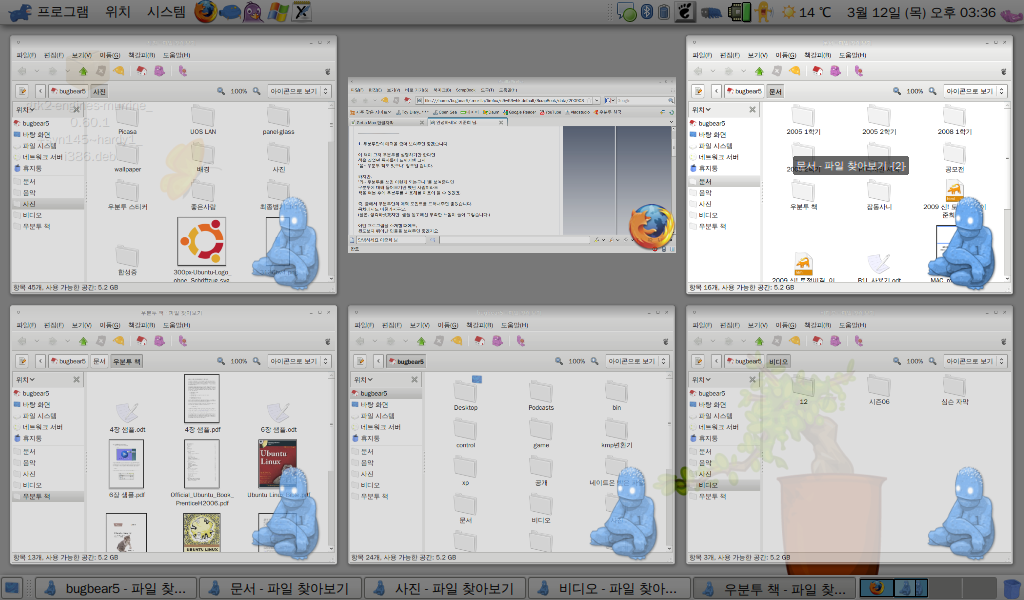This screenshot has height=600, width=1024.
Task: Click the Computer icon in the 문서 window toolbar
Action: pos(835,71)
